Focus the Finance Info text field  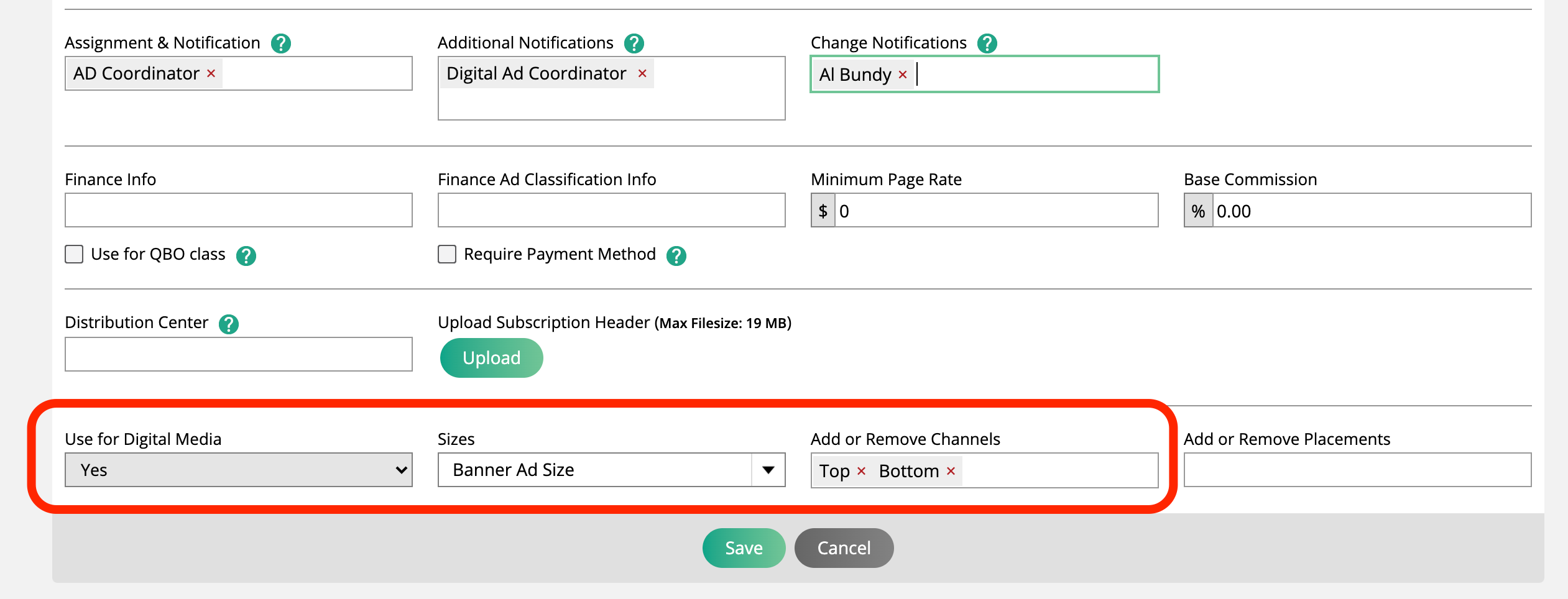(238, 210)
